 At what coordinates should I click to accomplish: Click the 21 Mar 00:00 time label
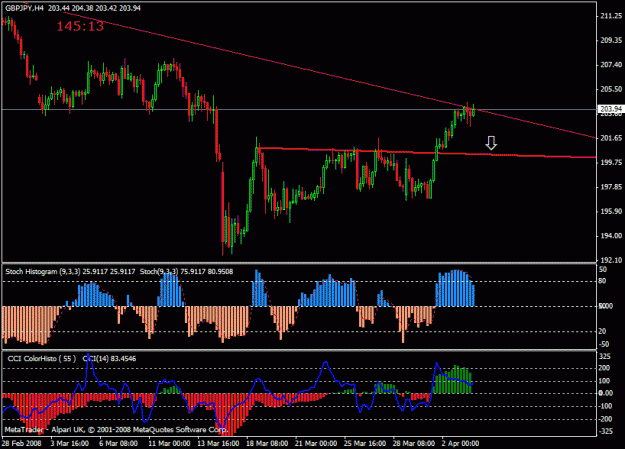(x=316, y=443)
